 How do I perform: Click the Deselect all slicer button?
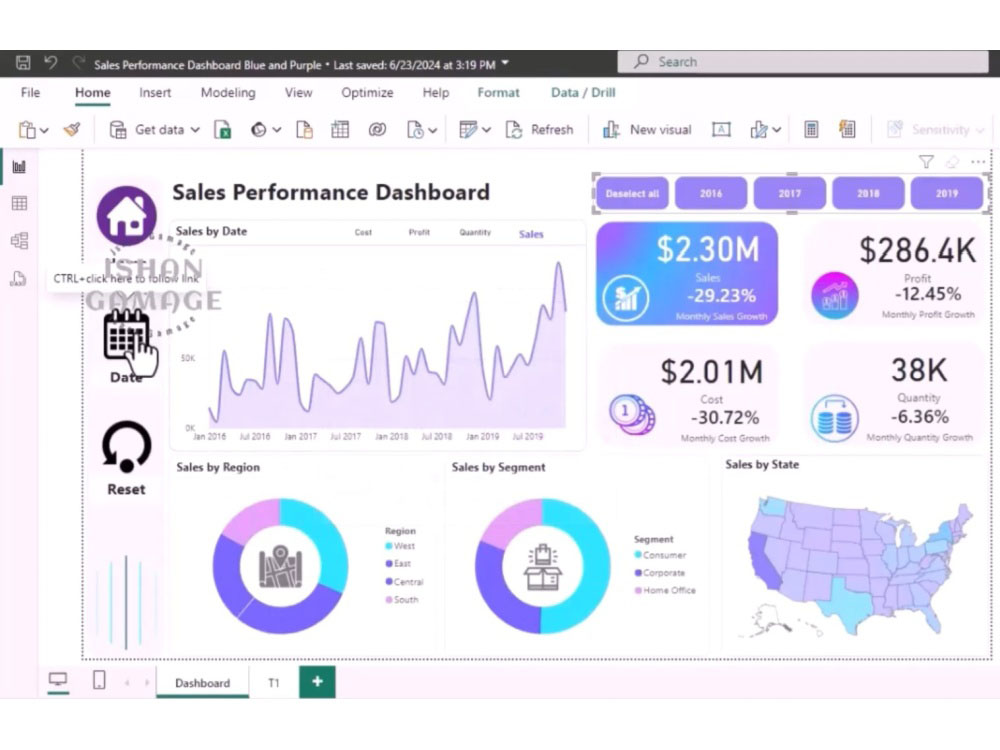point(632,193)
